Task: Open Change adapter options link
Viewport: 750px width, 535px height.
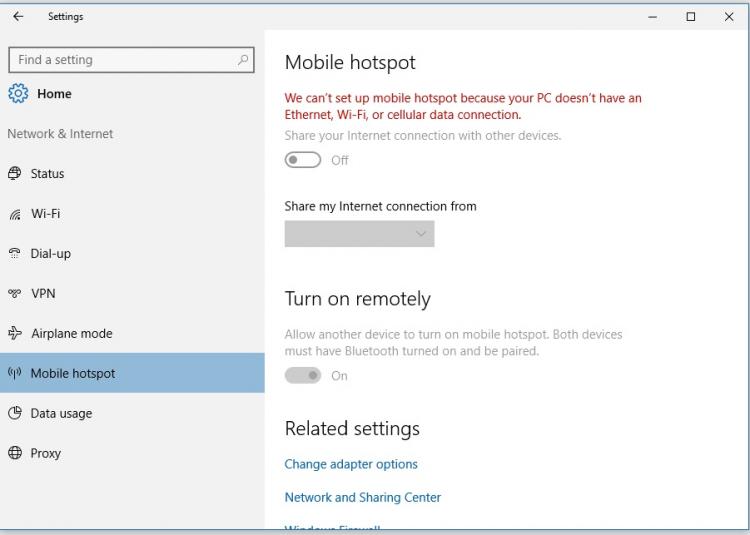Action: 351,464
